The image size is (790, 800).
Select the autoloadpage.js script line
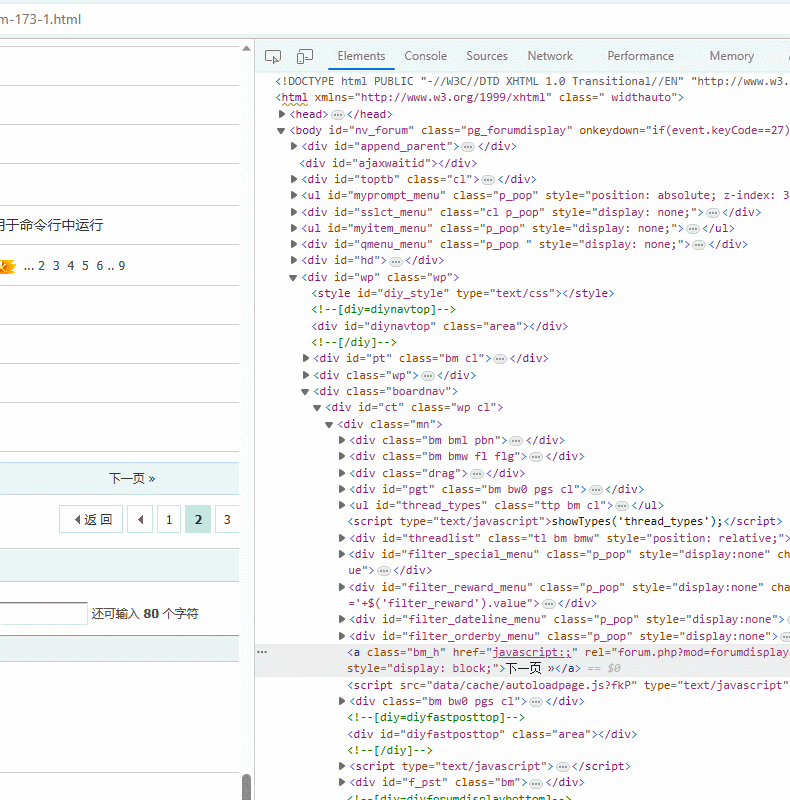tap(568, 685)
